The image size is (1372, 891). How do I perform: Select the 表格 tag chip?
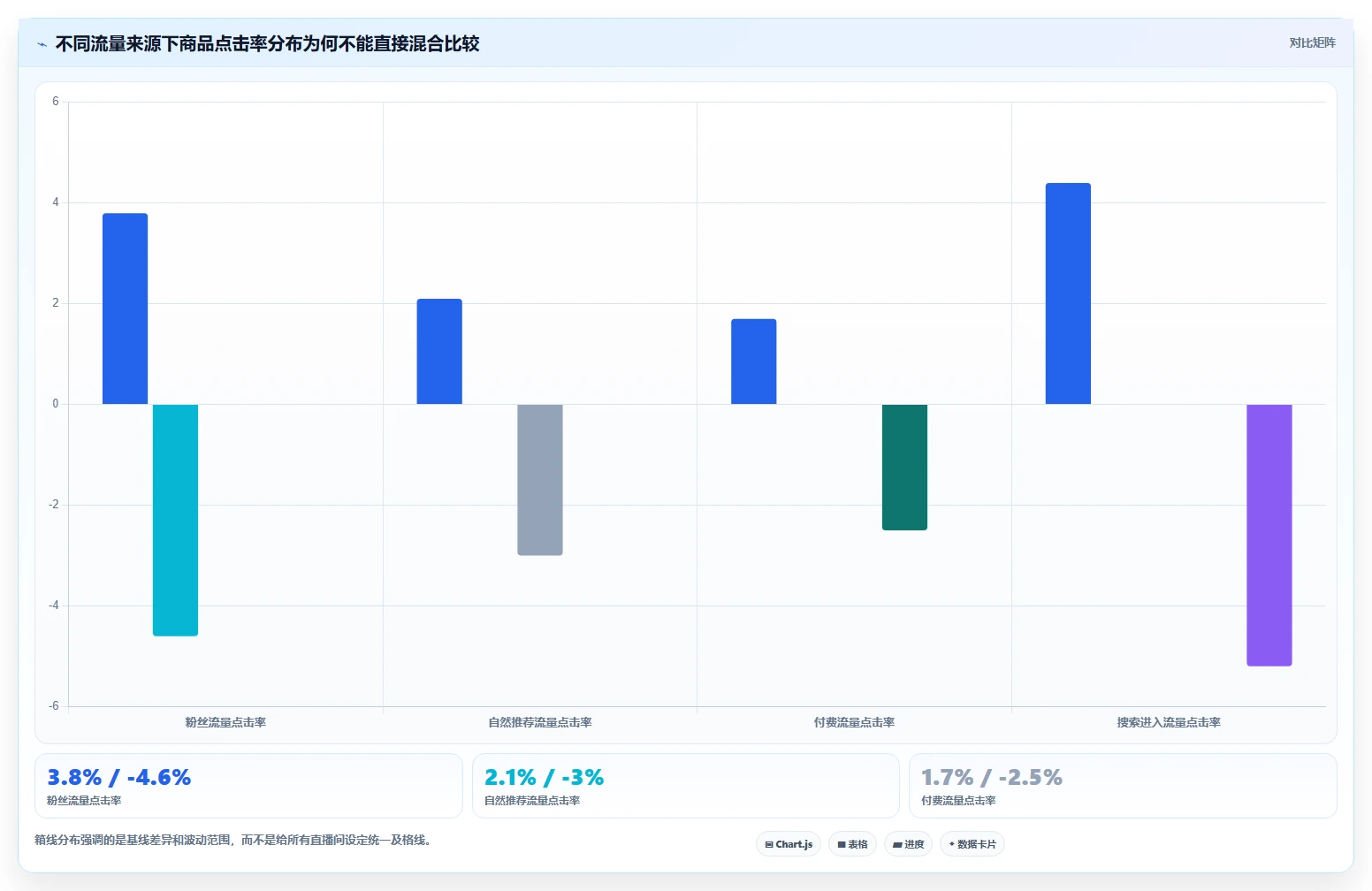point(852,844)
